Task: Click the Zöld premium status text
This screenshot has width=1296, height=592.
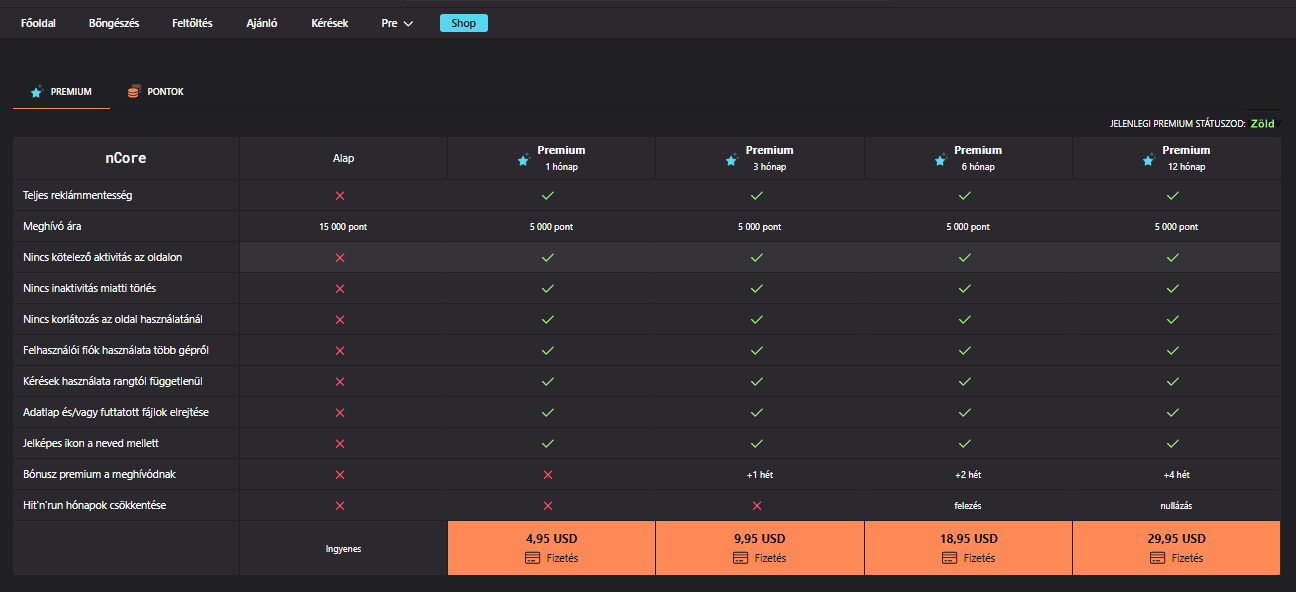Action: (1262, 124)
